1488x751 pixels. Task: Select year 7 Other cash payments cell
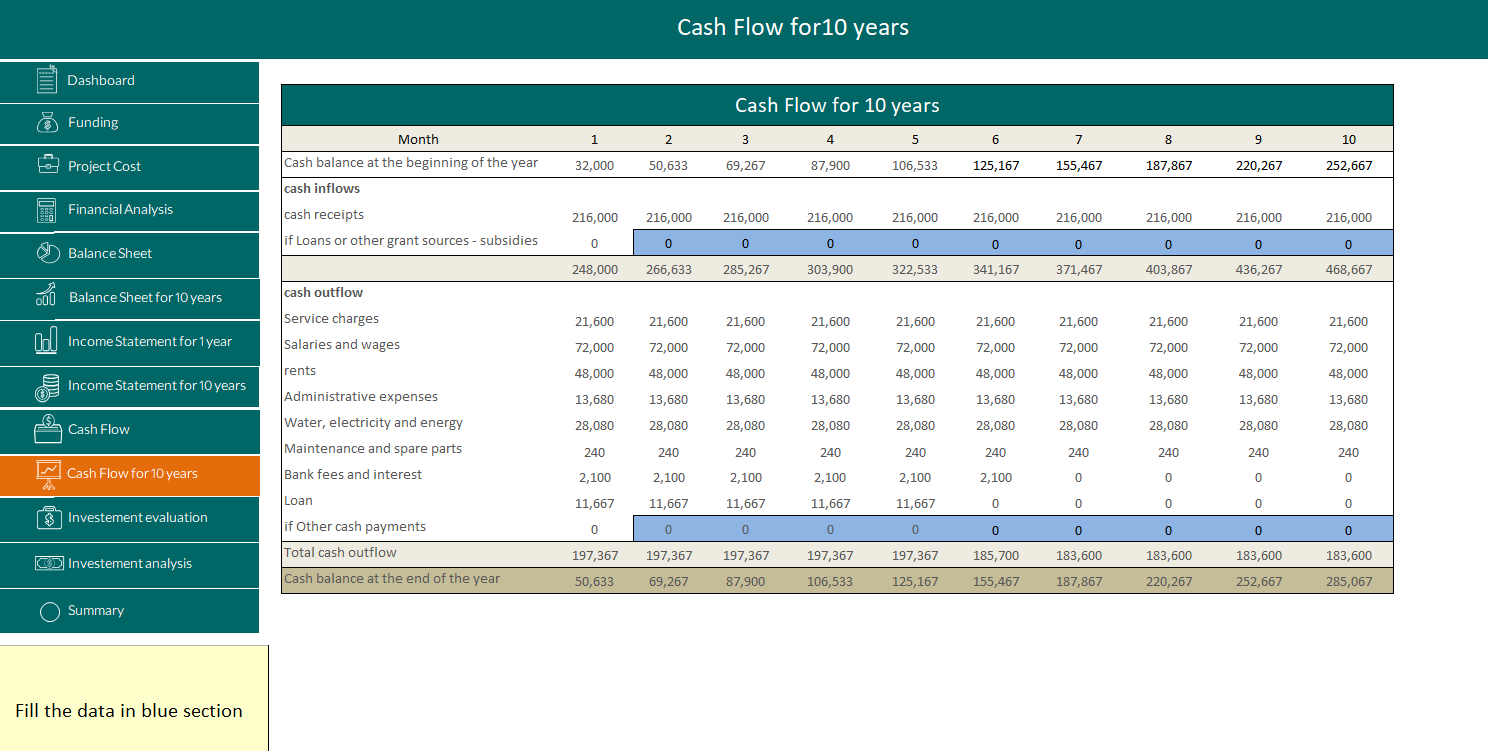click(x=1078, y=529)
